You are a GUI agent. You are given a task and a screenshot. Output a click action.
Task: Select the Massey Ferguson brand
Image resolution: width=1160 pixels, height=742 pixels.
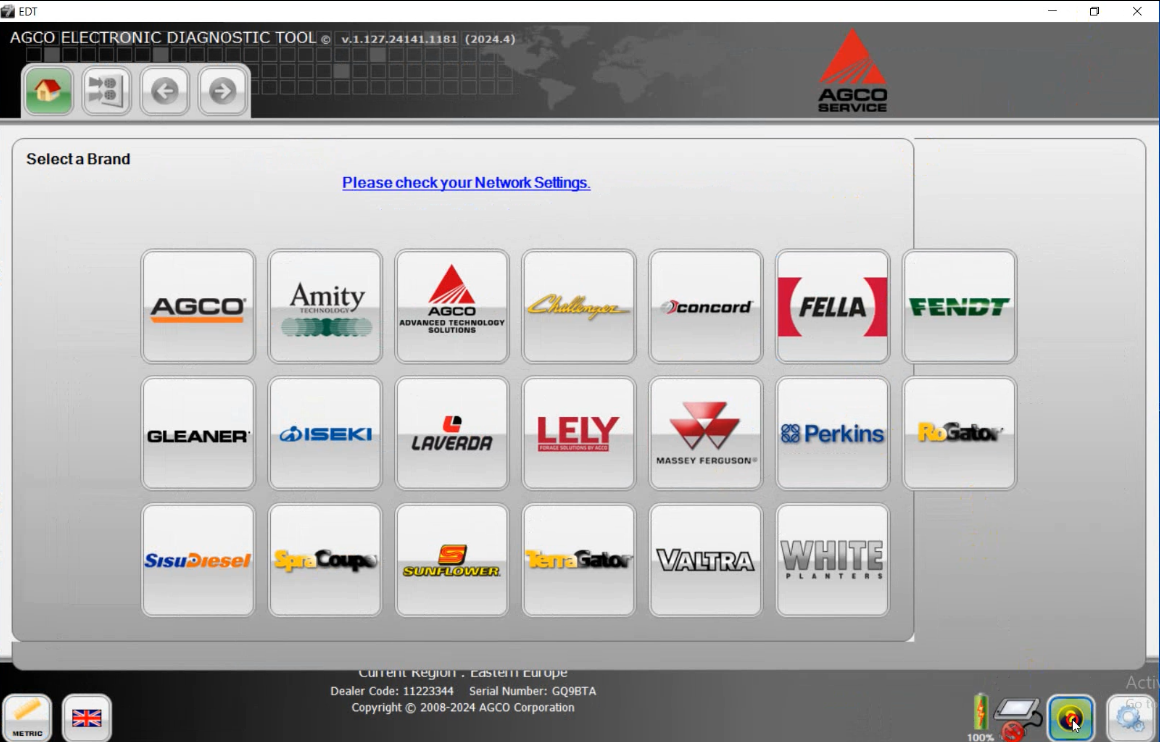(705, 432)
